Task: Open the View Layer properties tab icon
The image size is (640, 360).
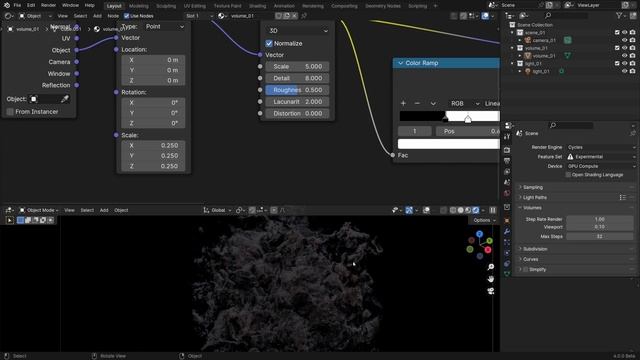Action: tap(507, 171)
